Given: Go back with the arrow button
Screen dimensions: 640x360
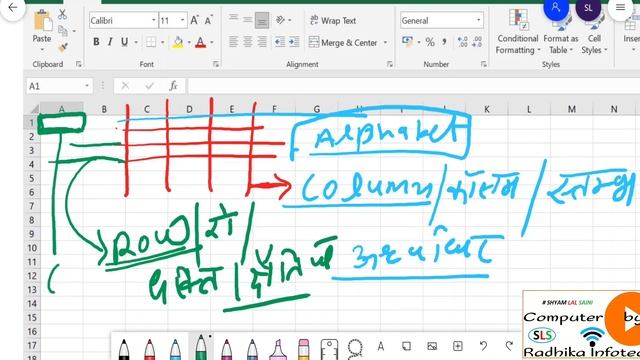Looking at the screenshot, I should 13,8.
